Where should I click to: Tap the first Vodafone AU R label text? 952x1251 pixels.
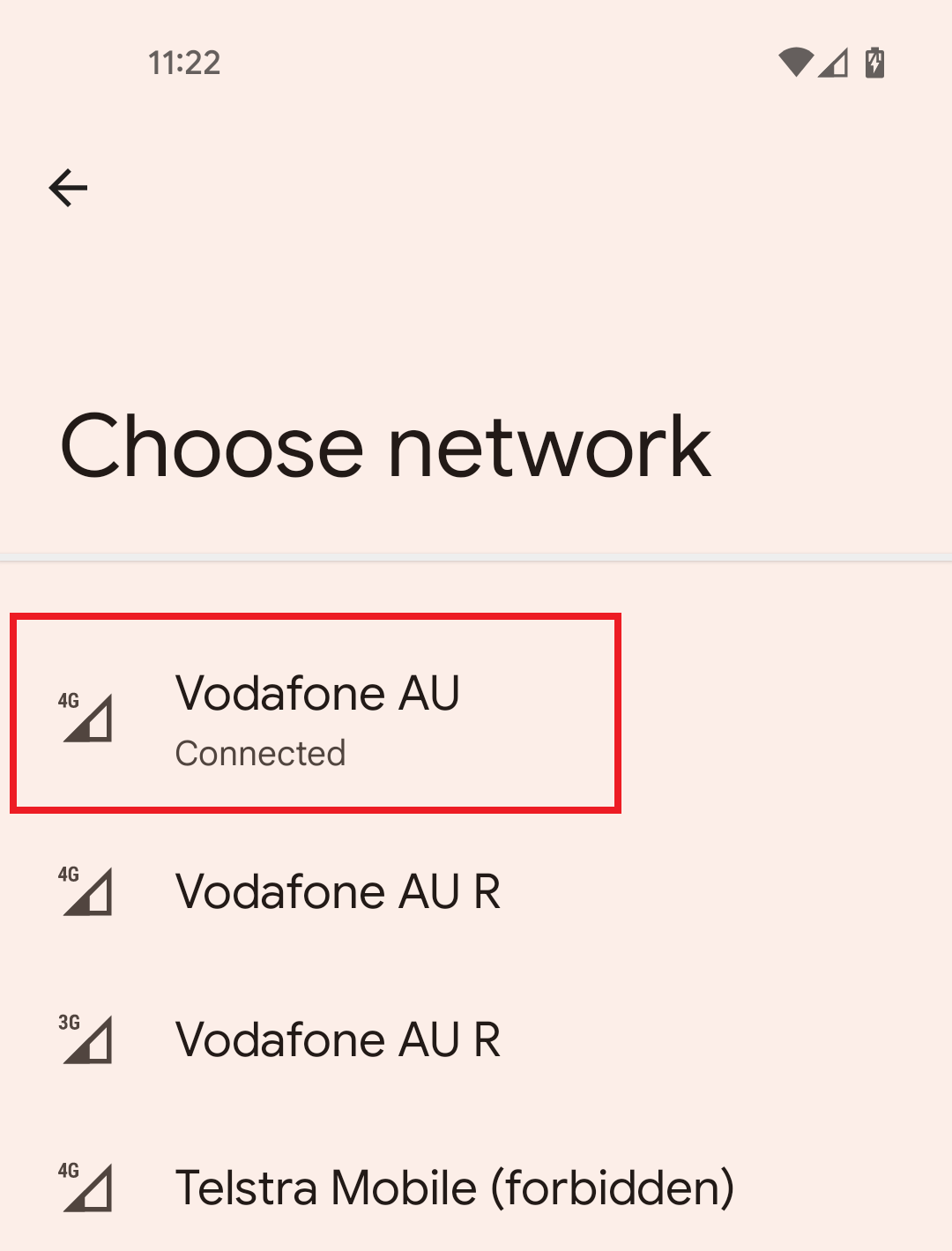coord(338,890)
